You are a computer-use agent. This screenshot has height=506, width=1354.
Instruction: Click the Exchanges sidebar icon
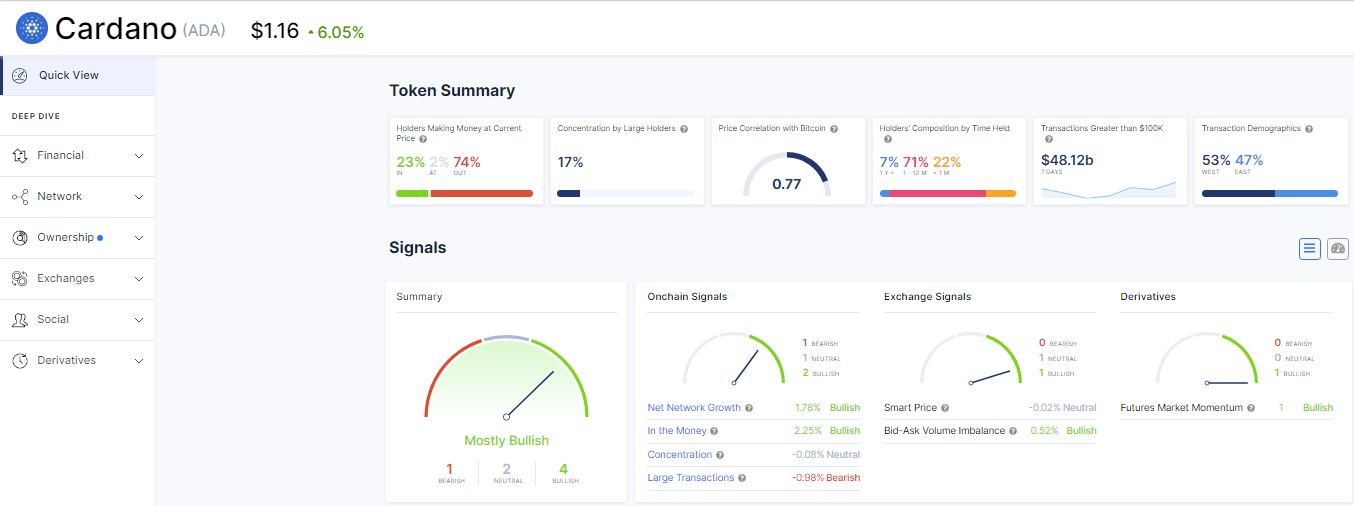click(19, 279)
